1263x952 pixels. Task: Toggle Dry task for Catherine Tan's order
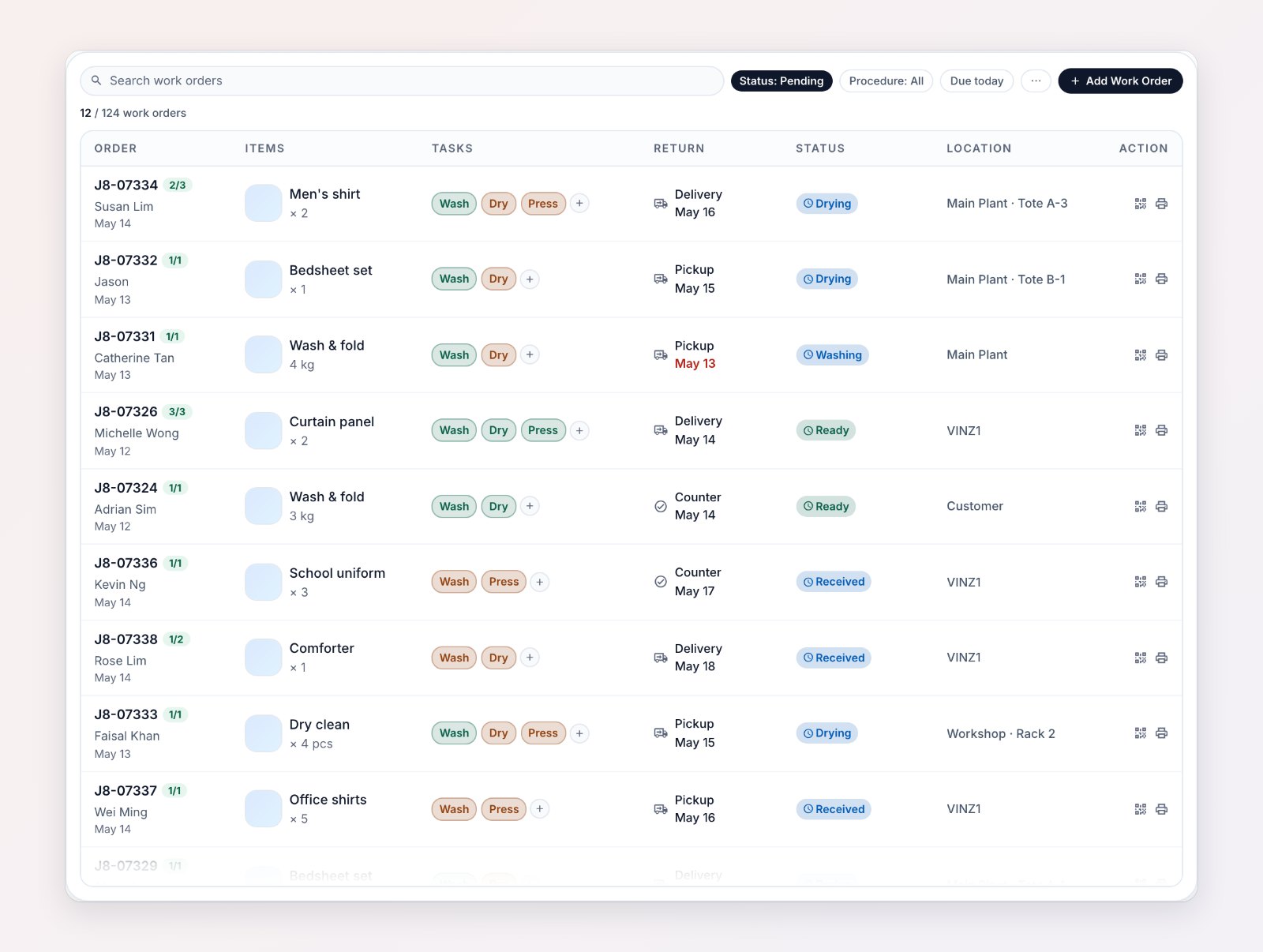(x=498, y=355)
